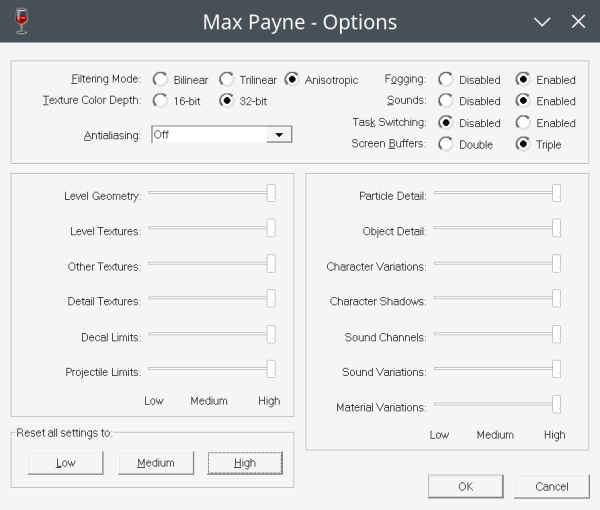
Task: Close the Max Payne Options window
Action: click(x=578, y=21)
